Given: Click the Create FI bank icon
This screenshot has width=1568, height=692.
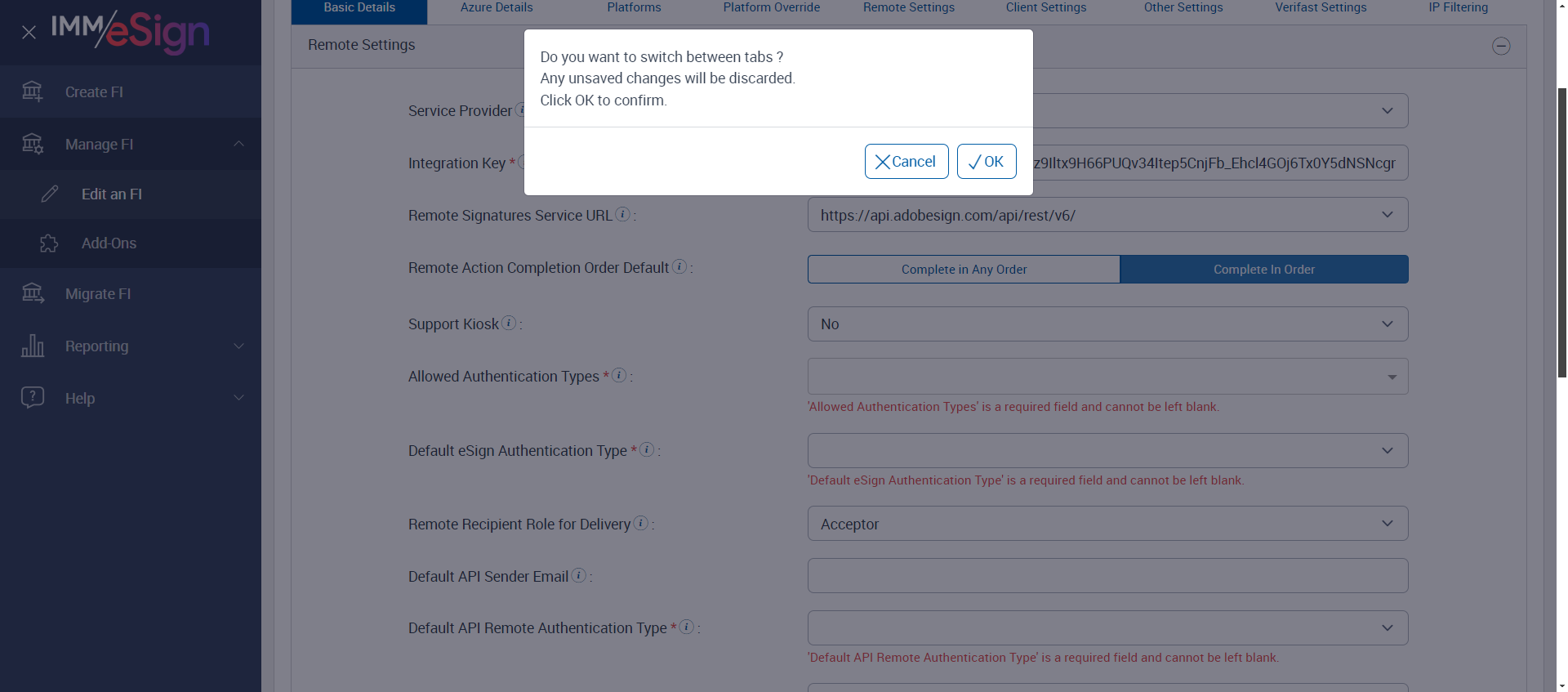Looking at the screenshot, I should [33, 92].
